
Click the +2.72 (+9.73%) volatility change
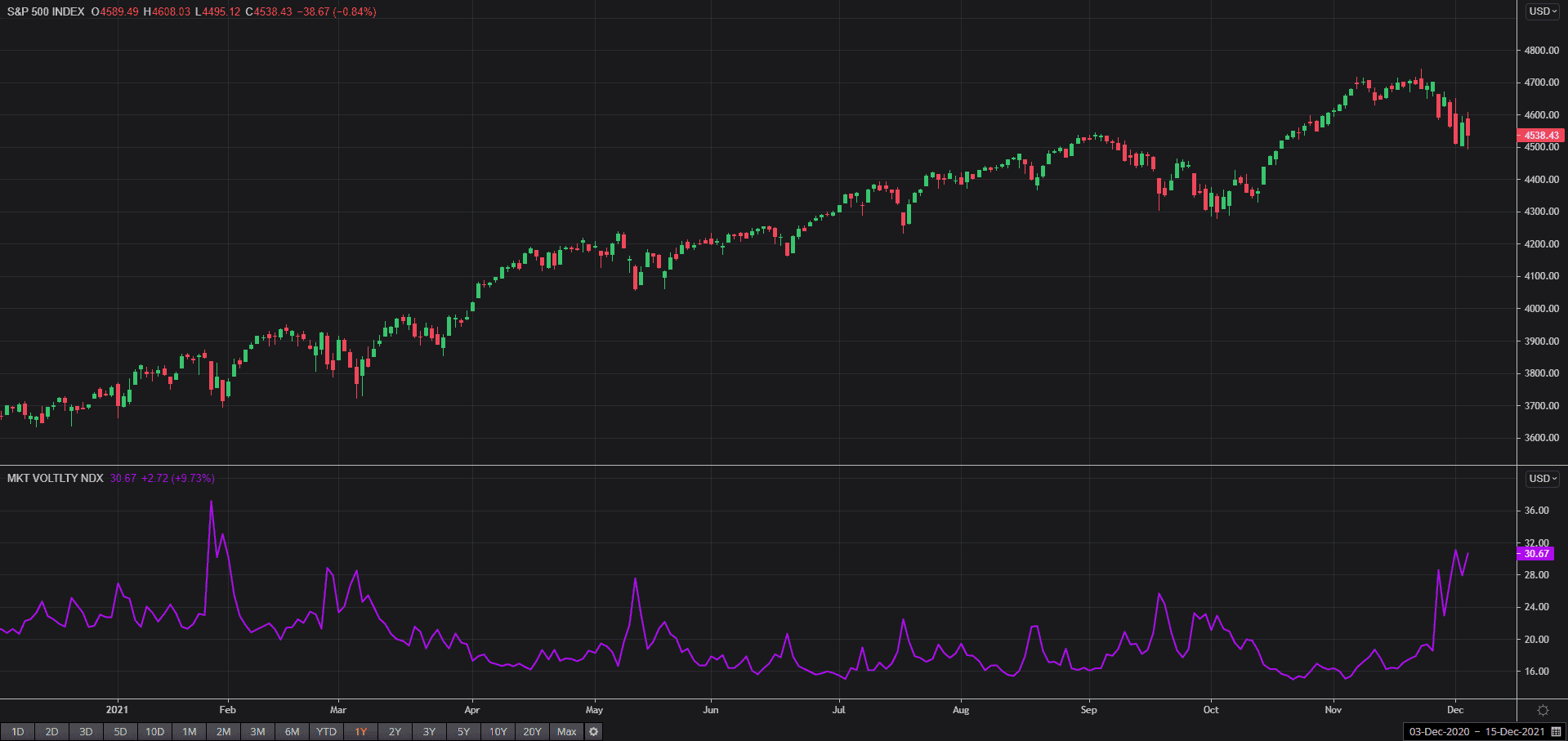click(177, 478)
